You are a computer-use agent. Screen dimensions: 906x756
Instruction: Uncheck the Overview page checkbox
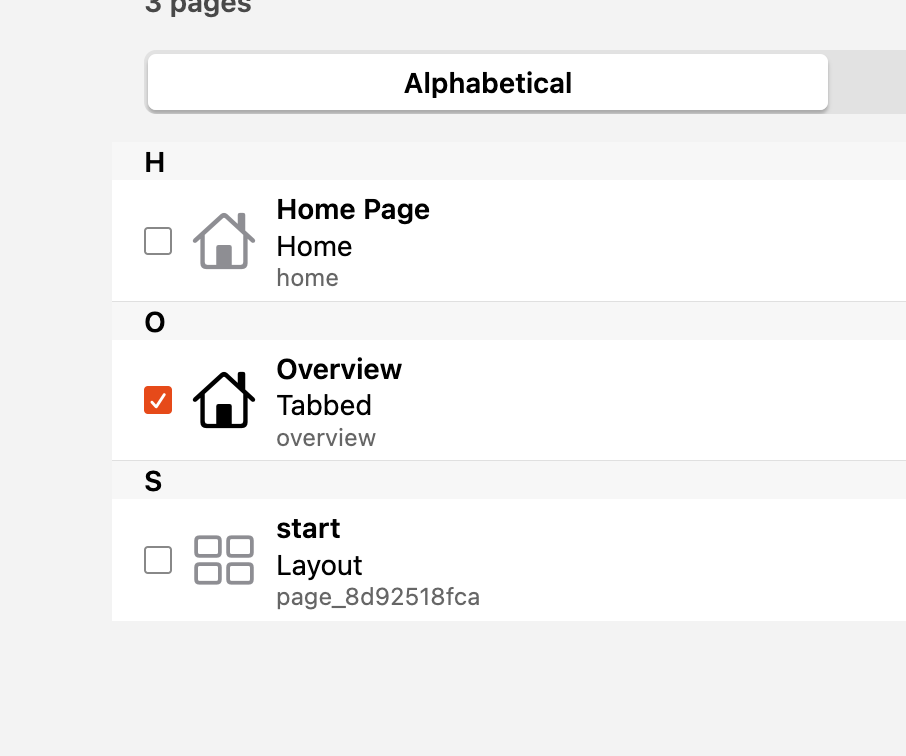(x=158, y=400)
